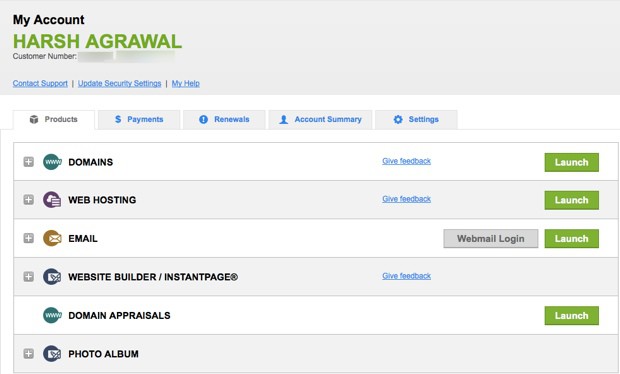Viewport: 620px width, 374px height.
Task: Launch the Email manager
Action: pos(571,238)
